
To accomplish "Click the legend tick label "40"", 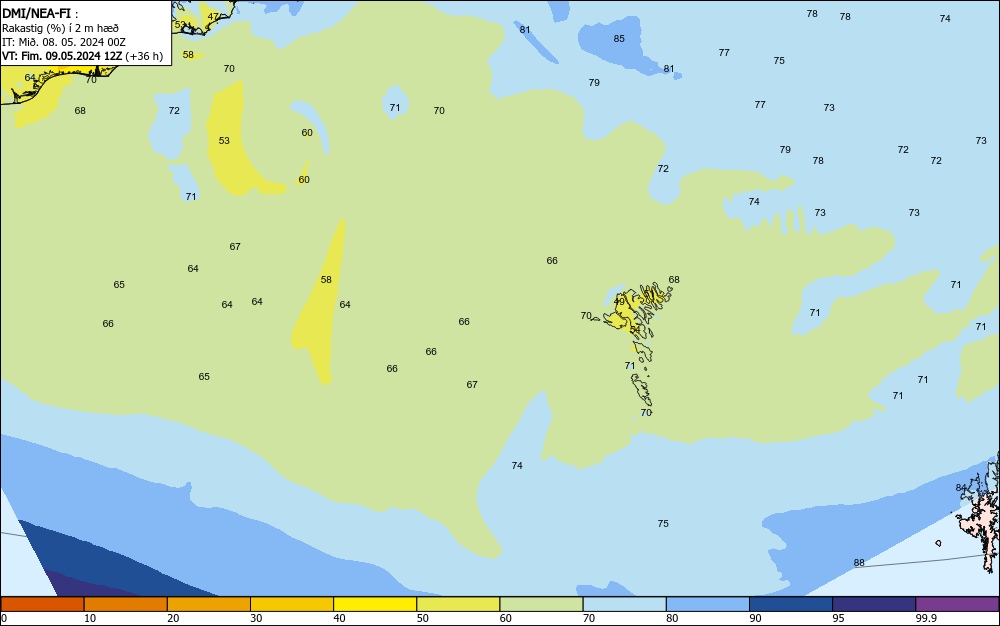I will point(339,618).
